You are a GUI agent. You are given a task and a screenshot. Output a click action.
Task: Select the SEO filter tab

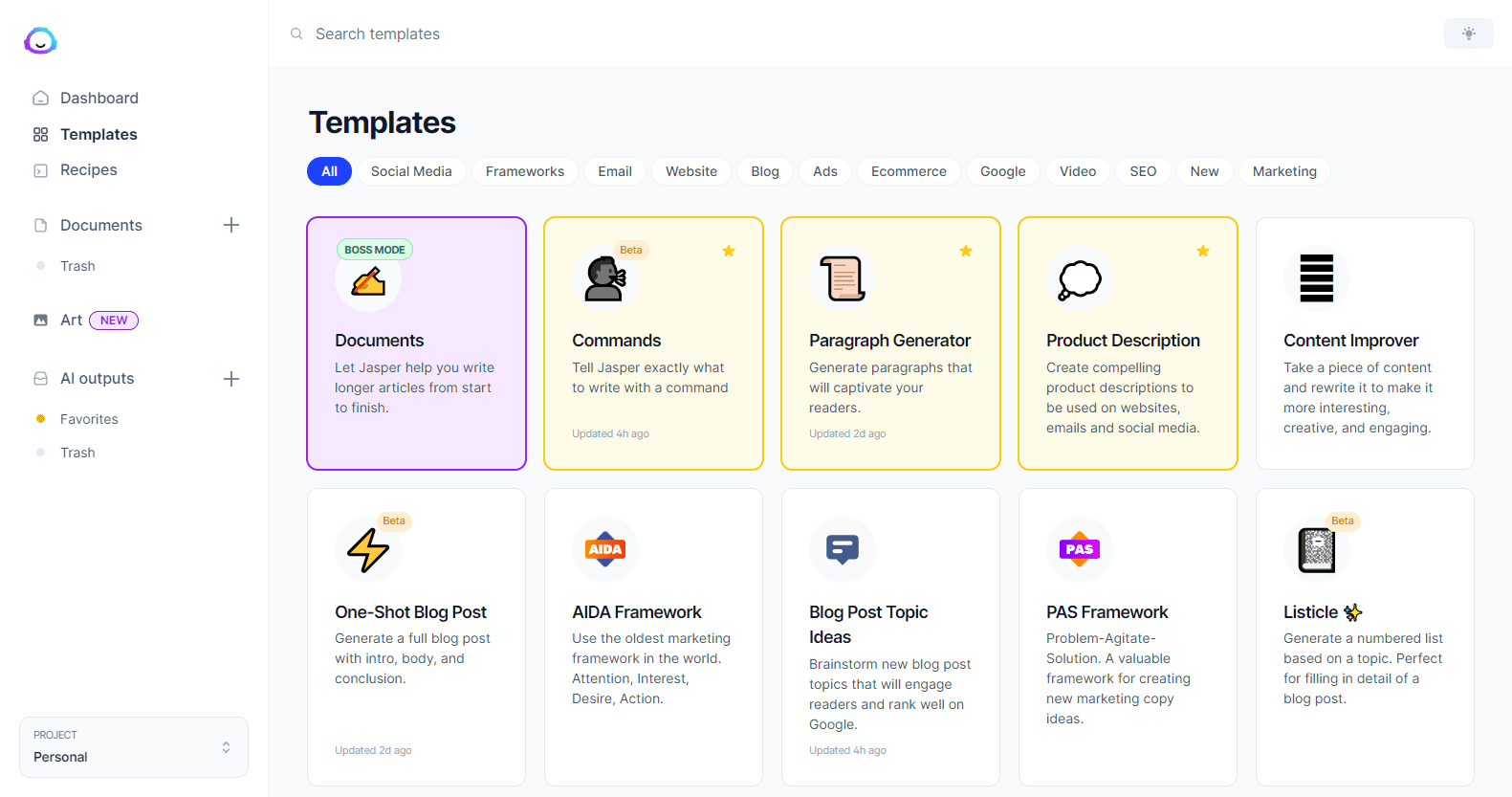1143,171
